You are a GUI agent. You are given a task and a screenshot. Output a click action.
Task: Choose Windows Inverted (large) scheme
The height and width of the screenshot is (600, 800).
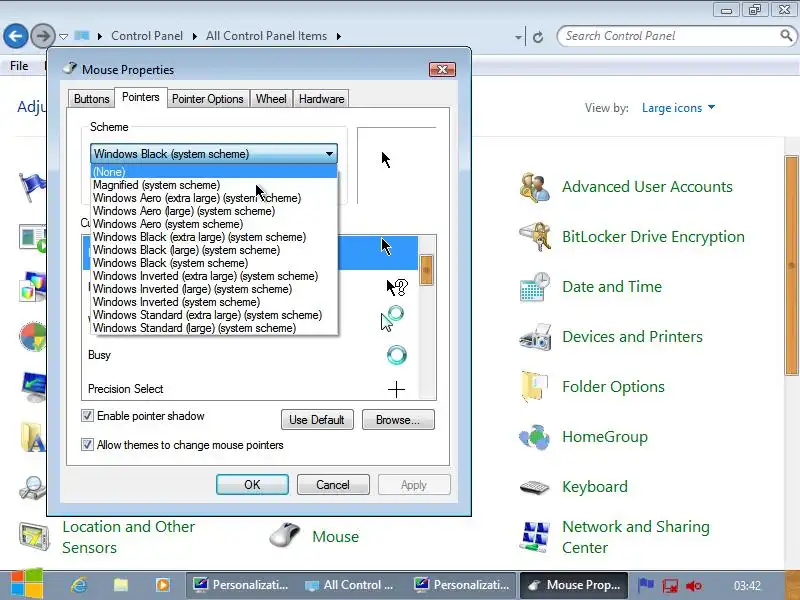[x=214, y=289]
